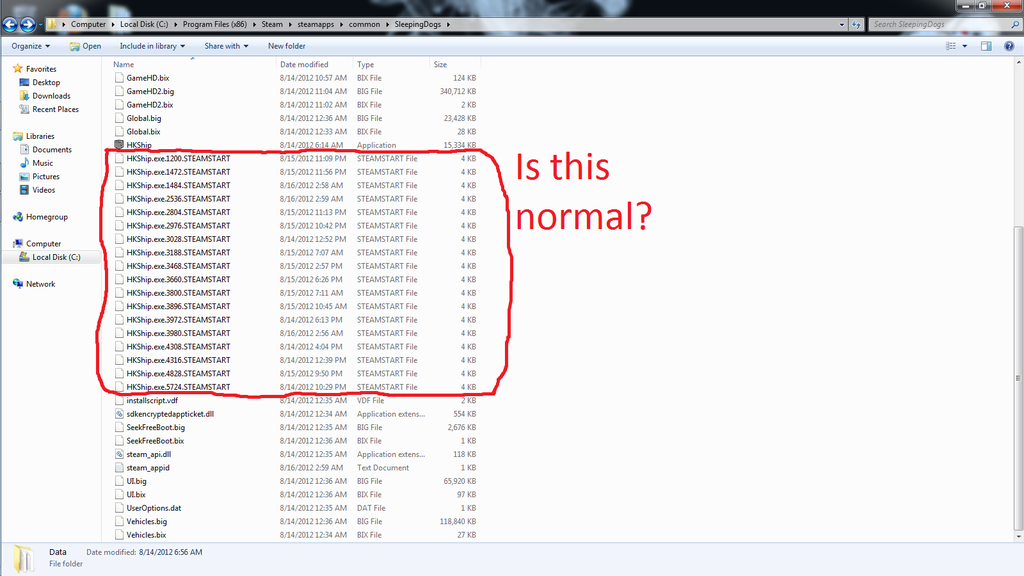Select Computer in navigation pane

tap(43, 244)
